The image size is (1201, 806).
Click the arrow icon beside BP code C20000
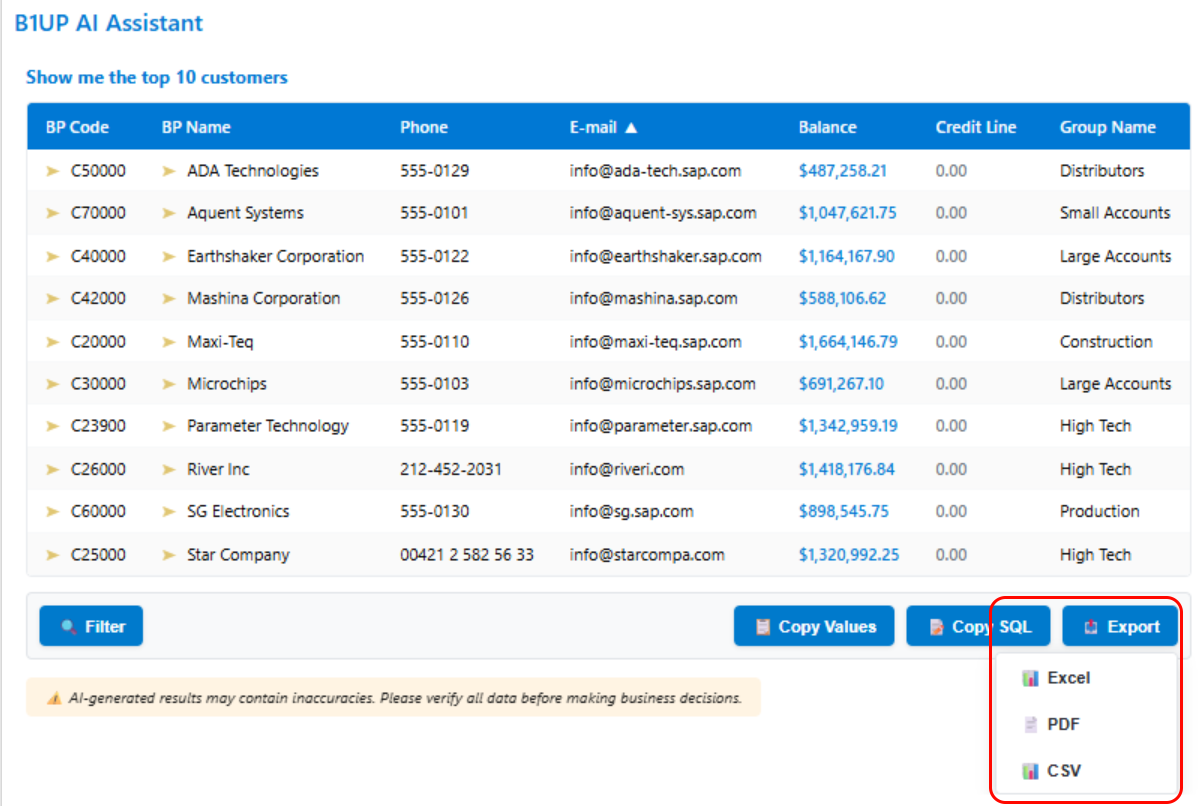pyautogui.click(x=53, y=342)
